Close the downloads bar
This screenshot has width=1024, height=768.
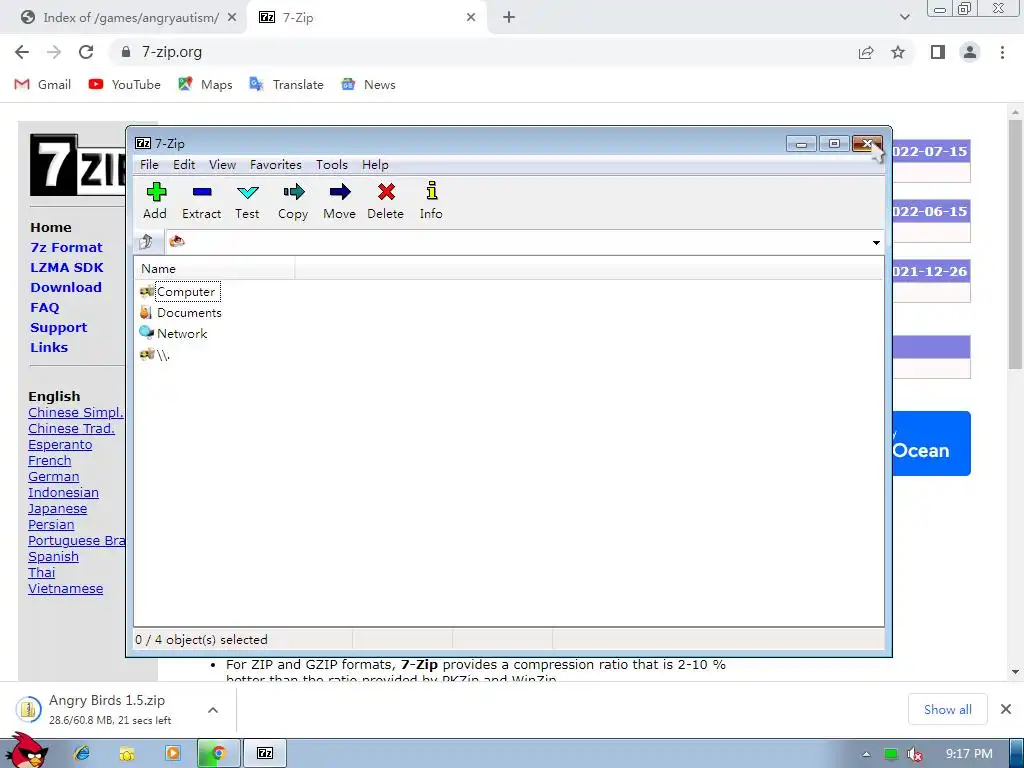[x=1006, y=709]
